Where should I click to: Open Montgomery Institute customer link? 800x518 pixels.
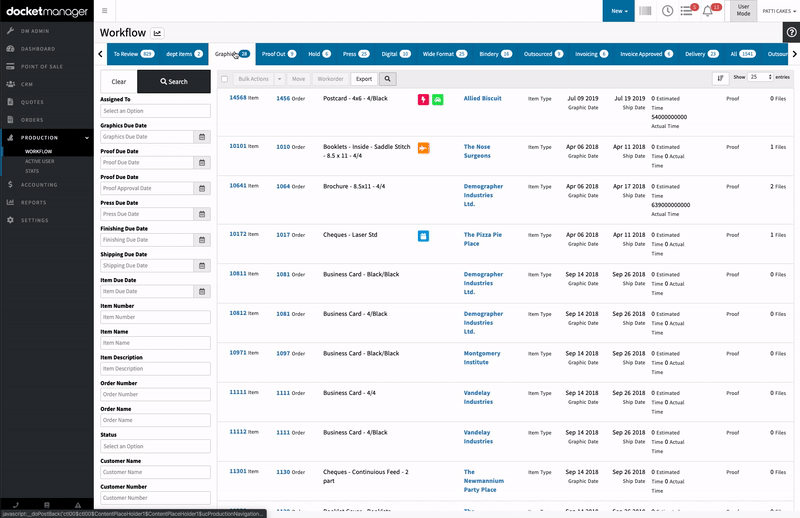click(482, 358)
